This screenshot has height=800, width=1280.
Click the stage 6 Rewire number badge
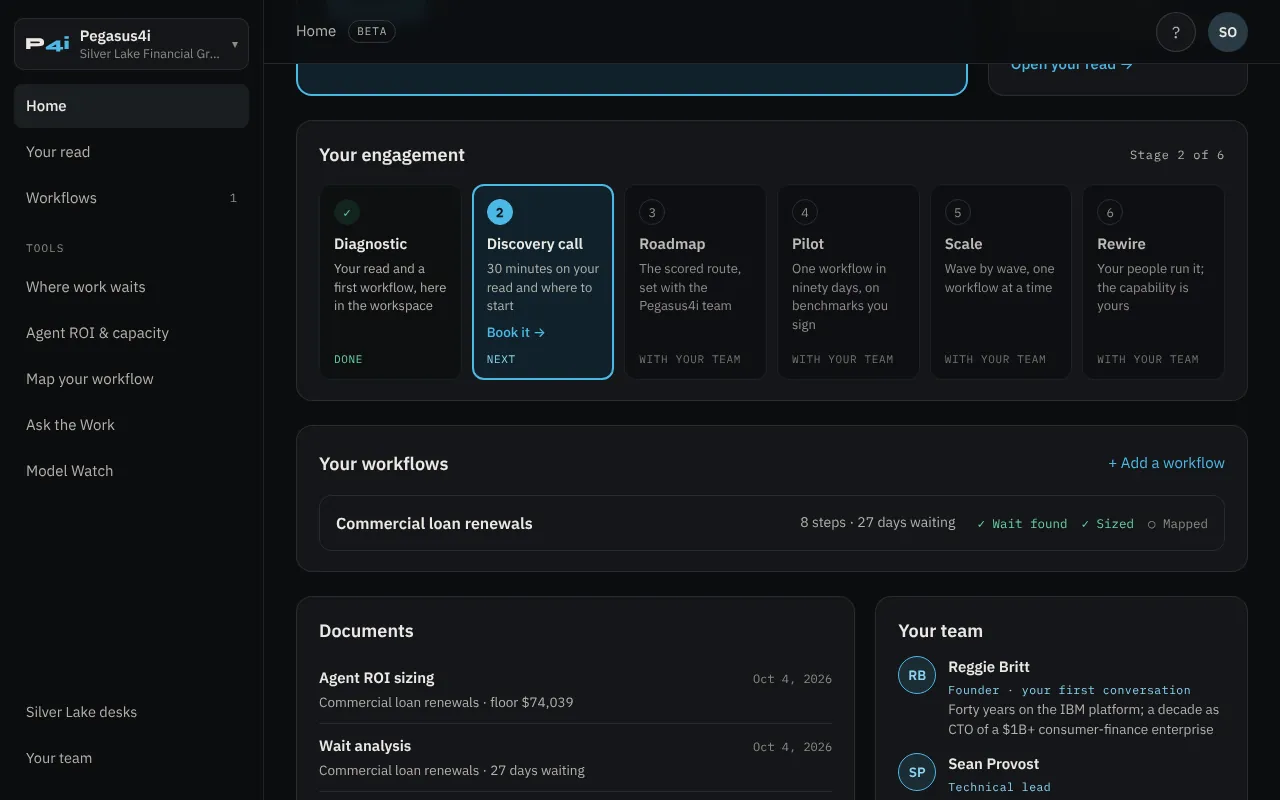tap(1110, 212)
